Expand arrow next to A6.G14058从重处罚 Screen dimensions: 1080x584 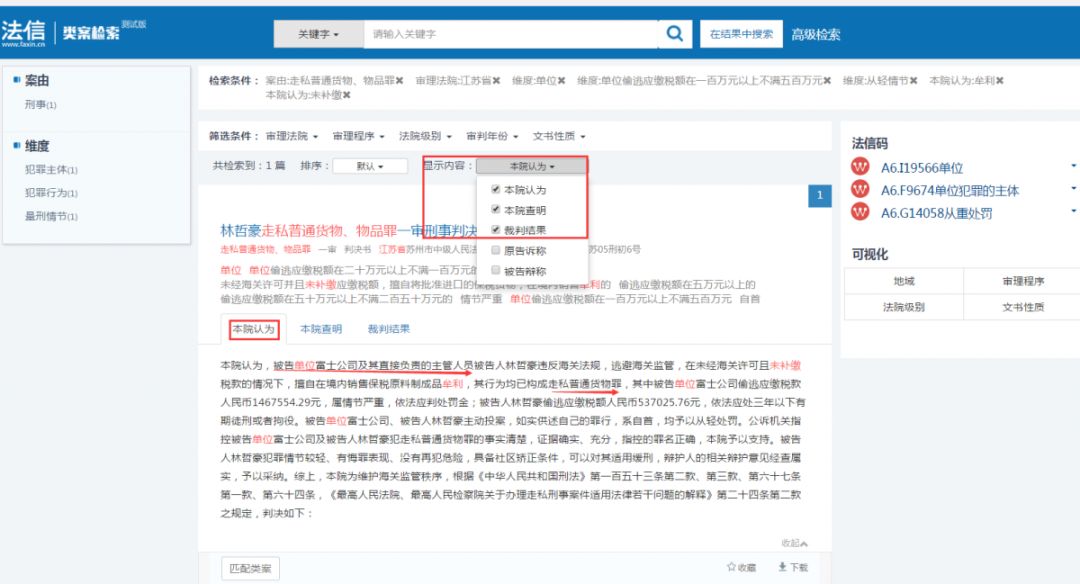click(1073, 211)
